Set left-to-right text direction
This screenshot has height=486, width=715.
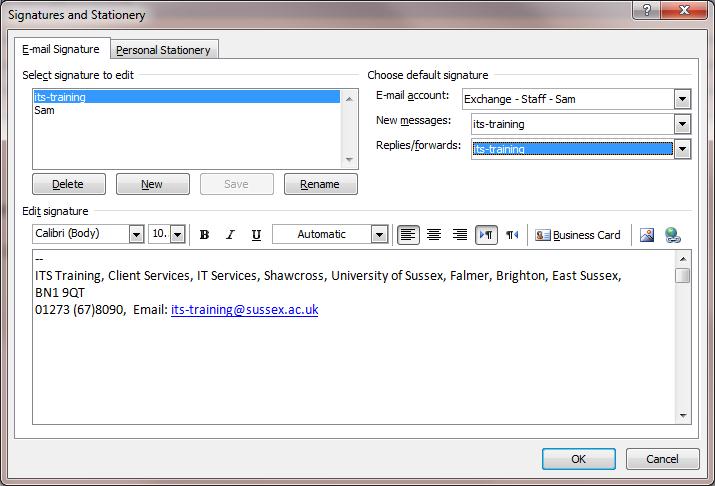(487, 235)
